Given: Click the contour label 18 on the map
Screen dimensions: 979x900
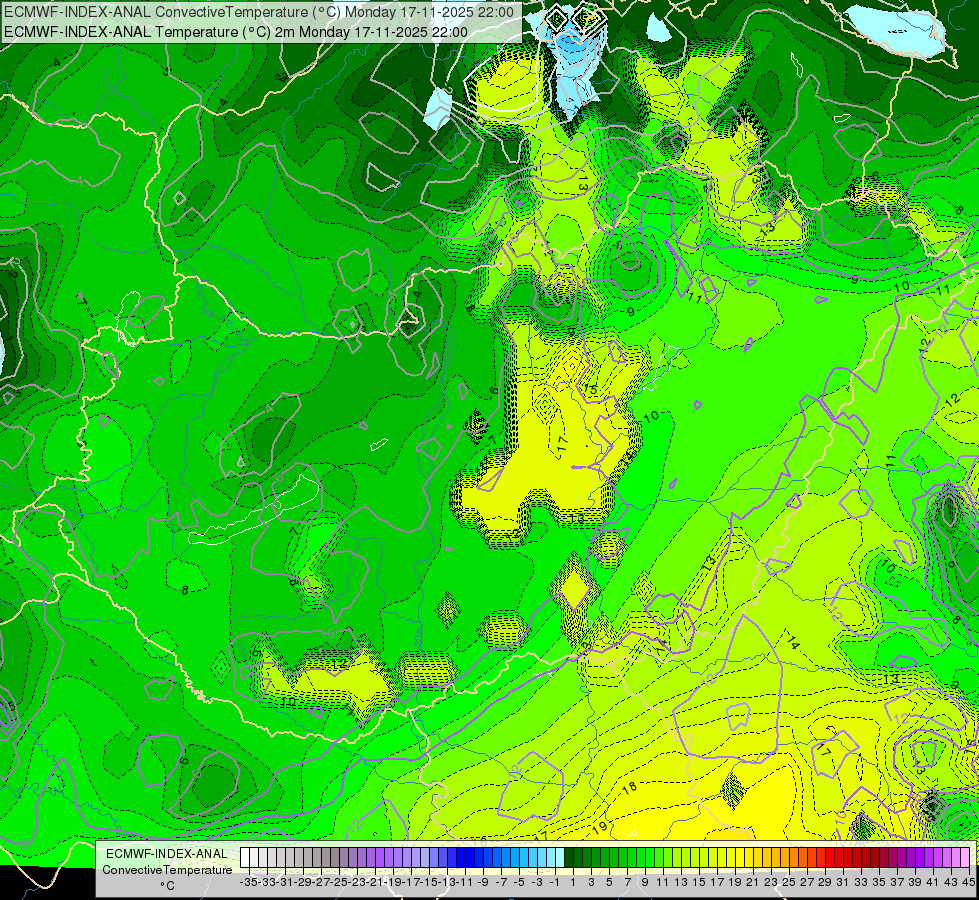Looking at the screenshot, I should tap(629, 788).
